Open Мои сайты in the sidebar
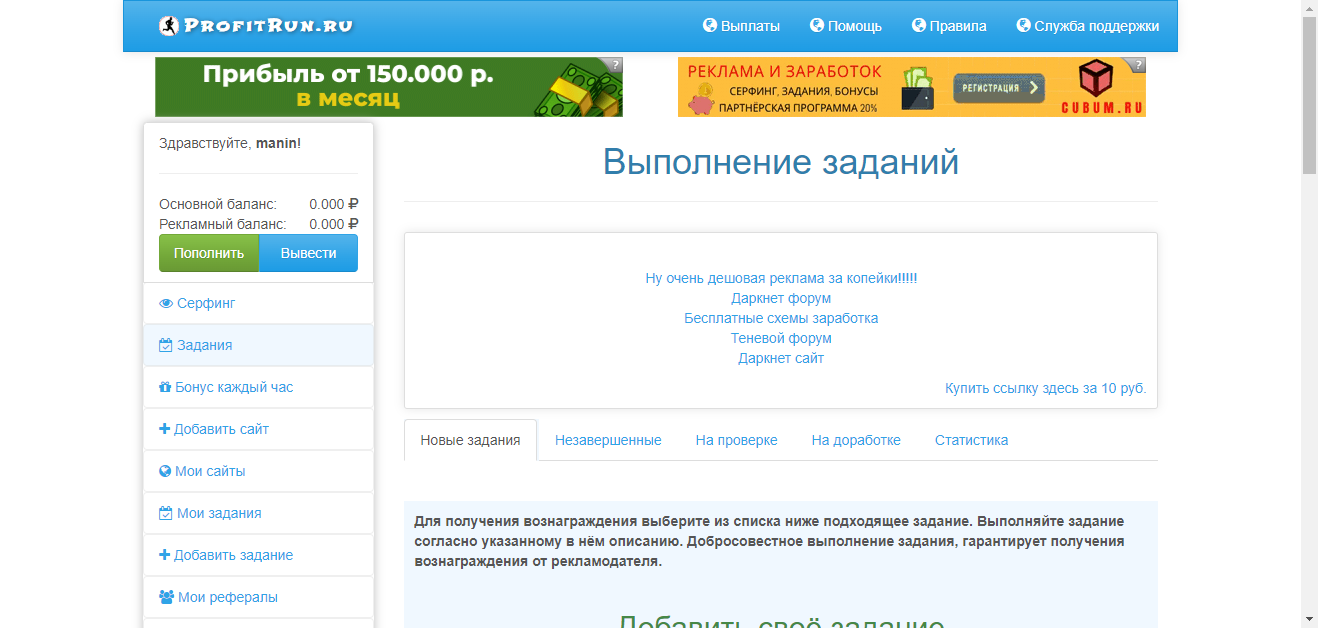1318x628 pixels. [258, 471]
